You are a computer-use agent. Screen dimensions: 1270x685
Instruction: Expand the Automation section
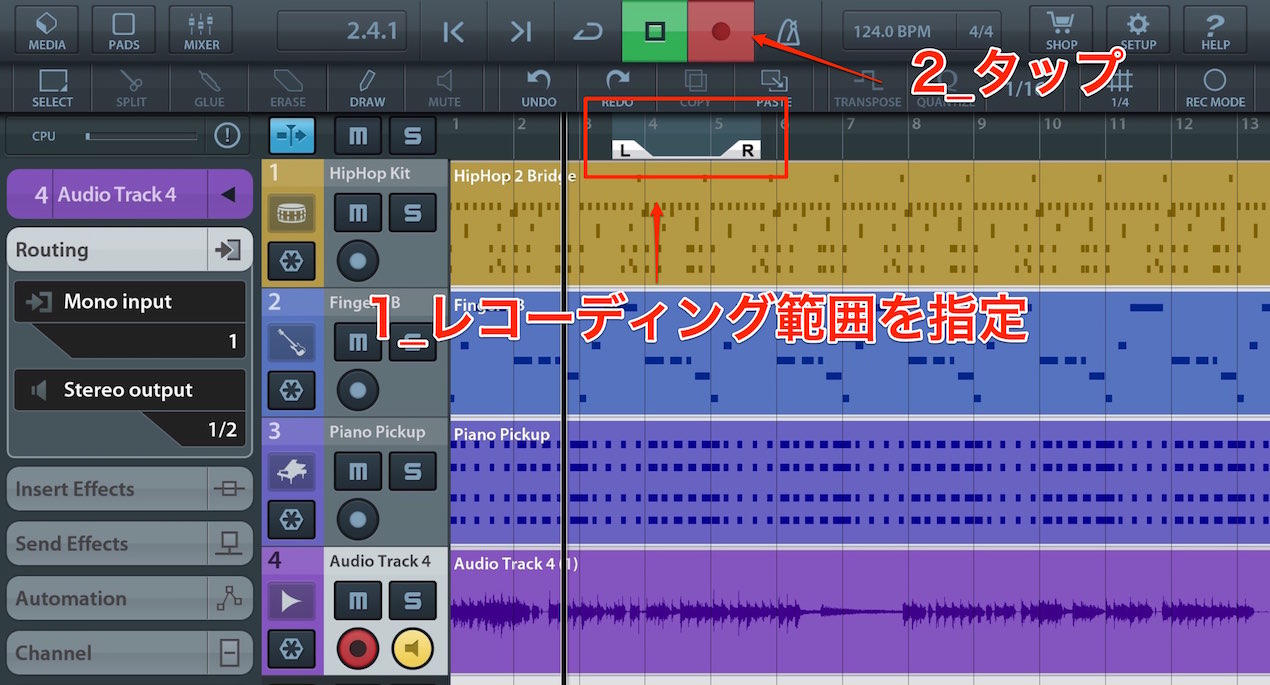tap(130, 599)
